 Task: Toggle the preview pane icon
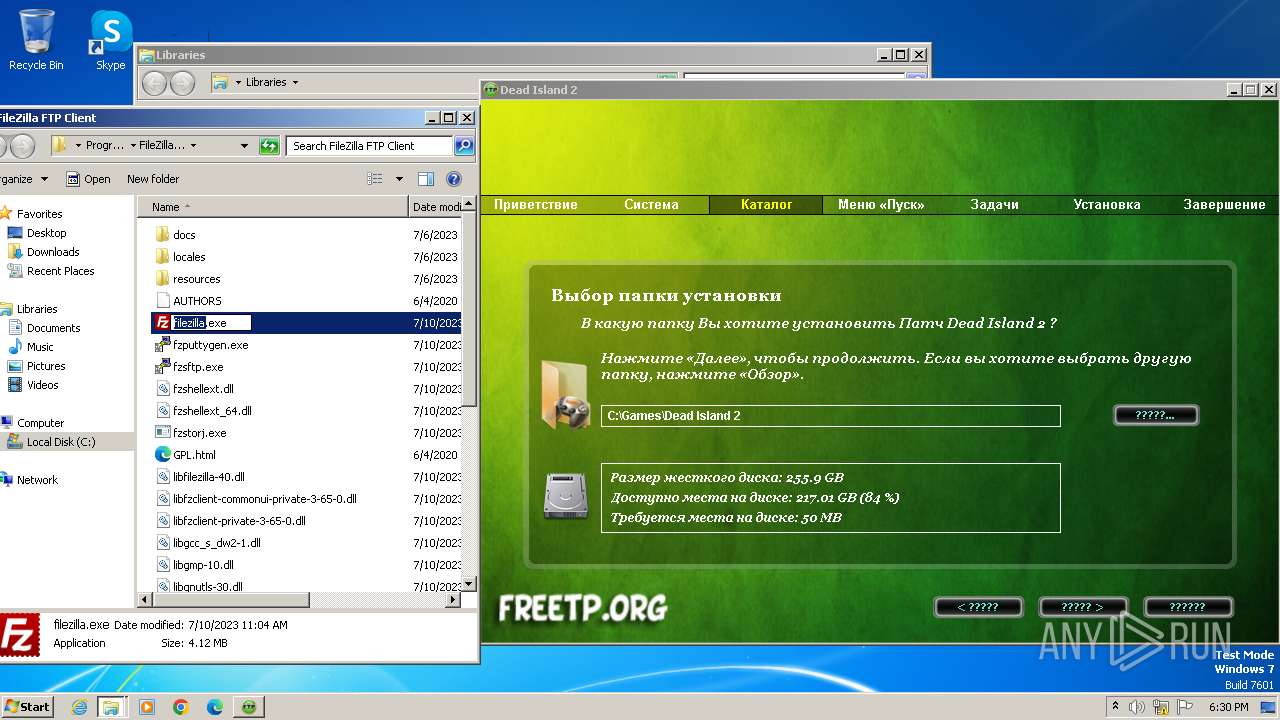(426, 179)
